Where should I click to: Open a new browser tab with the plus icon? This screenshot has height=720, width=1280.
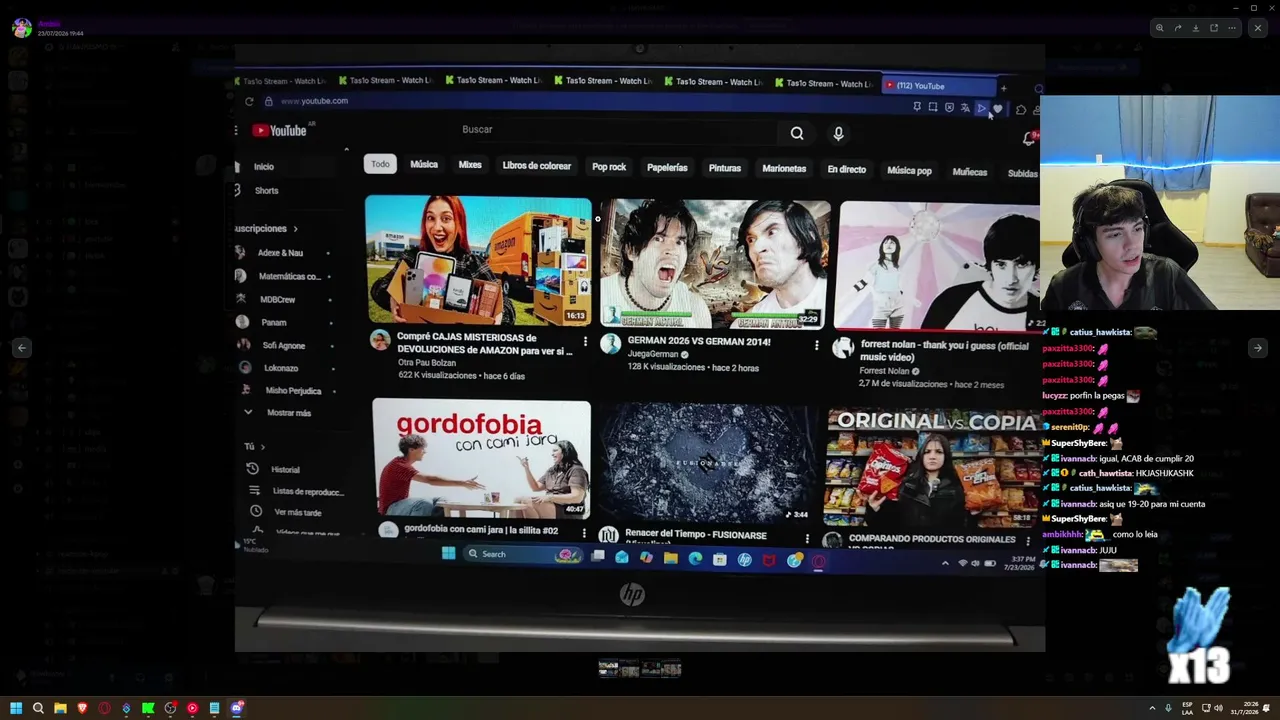(x=1004, y=88)
